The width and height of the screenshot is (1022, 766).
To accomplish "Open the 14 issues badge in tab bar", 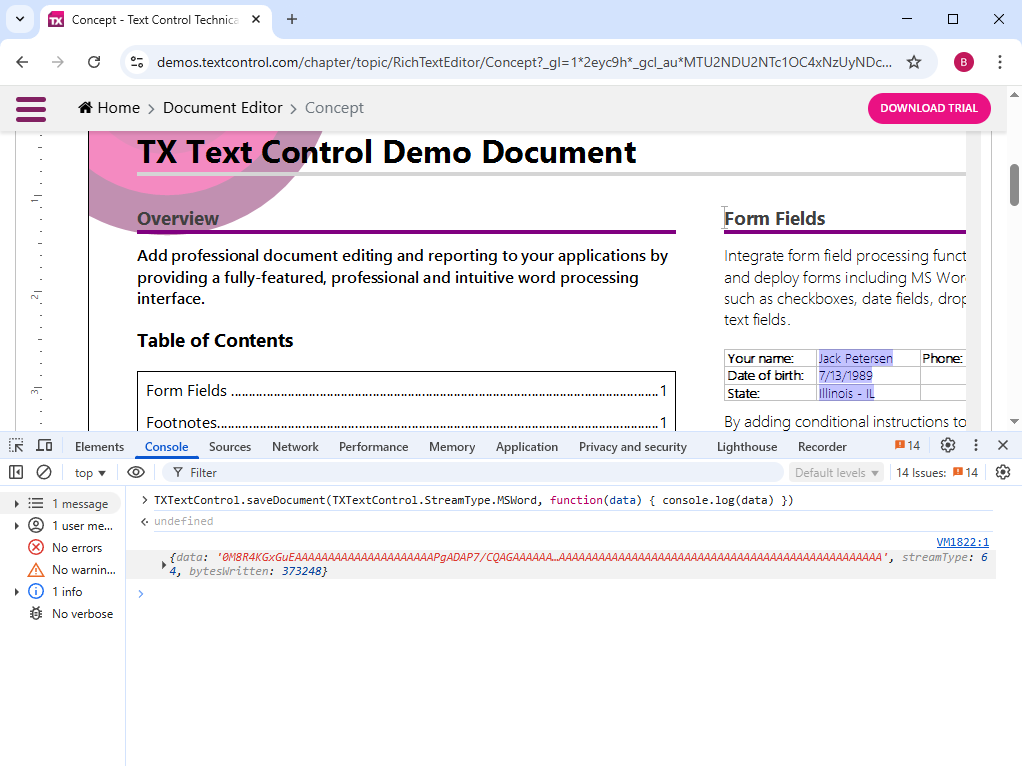I will coord(907,446).
